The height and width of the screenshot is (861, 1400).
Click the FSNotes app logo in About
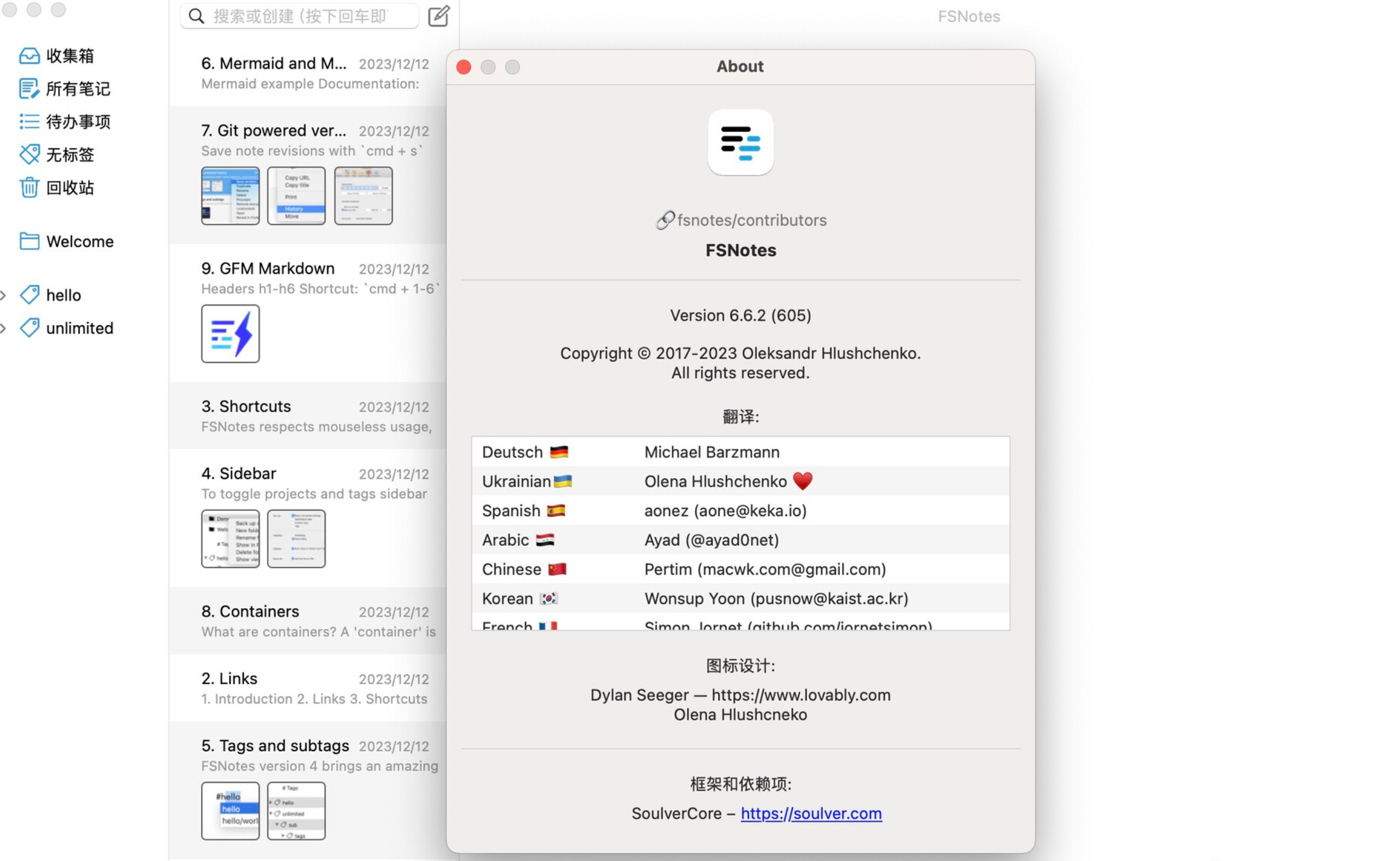[x=741, y=142]
